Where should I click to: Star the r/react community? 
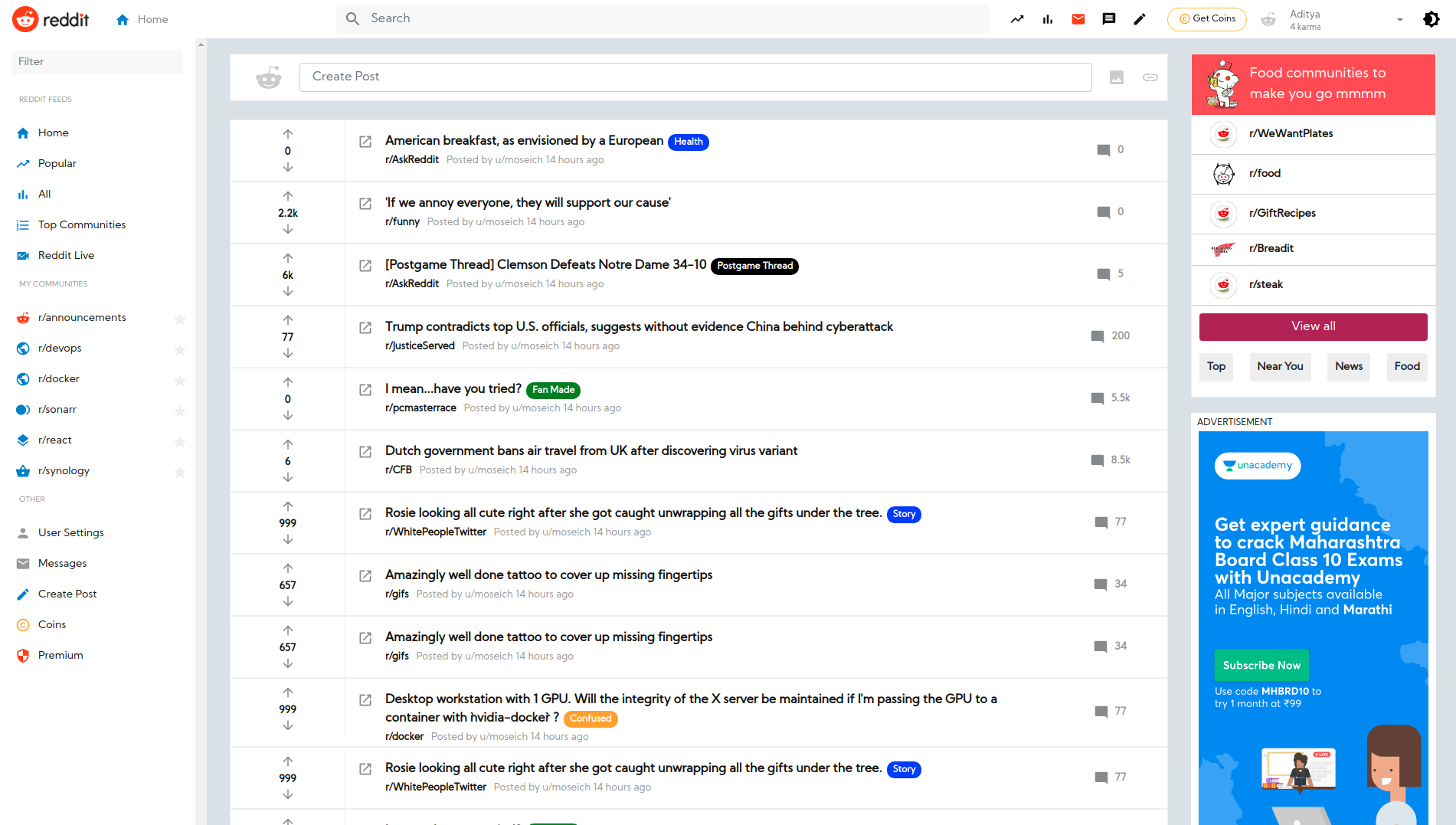pos(180,442)
